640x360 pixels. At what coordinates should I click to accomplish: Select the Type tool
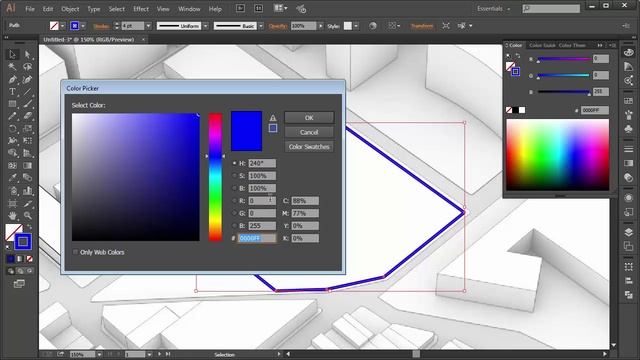pos(12,91)
